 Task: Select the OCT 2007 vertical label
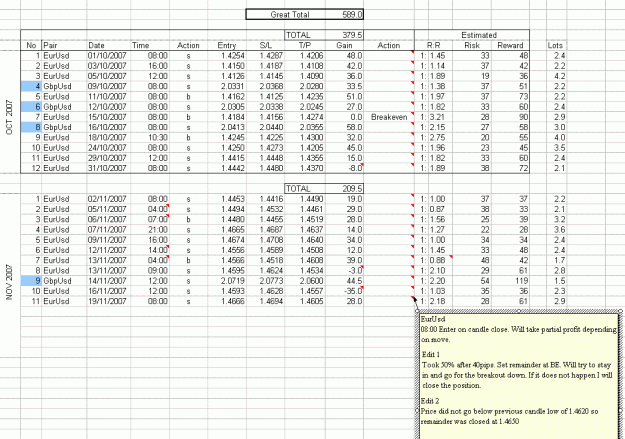pos(10,117)
